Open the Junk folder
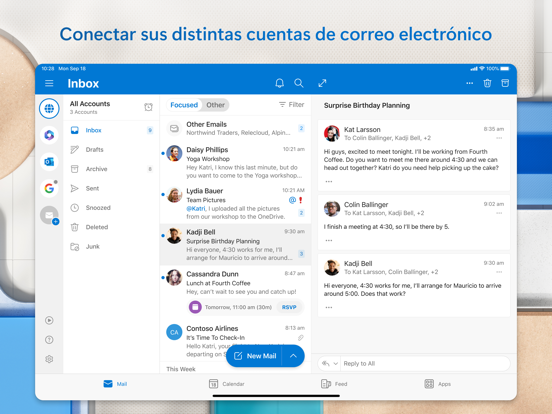The height and width of the screenshot is (414, 552). pos(111,246)
